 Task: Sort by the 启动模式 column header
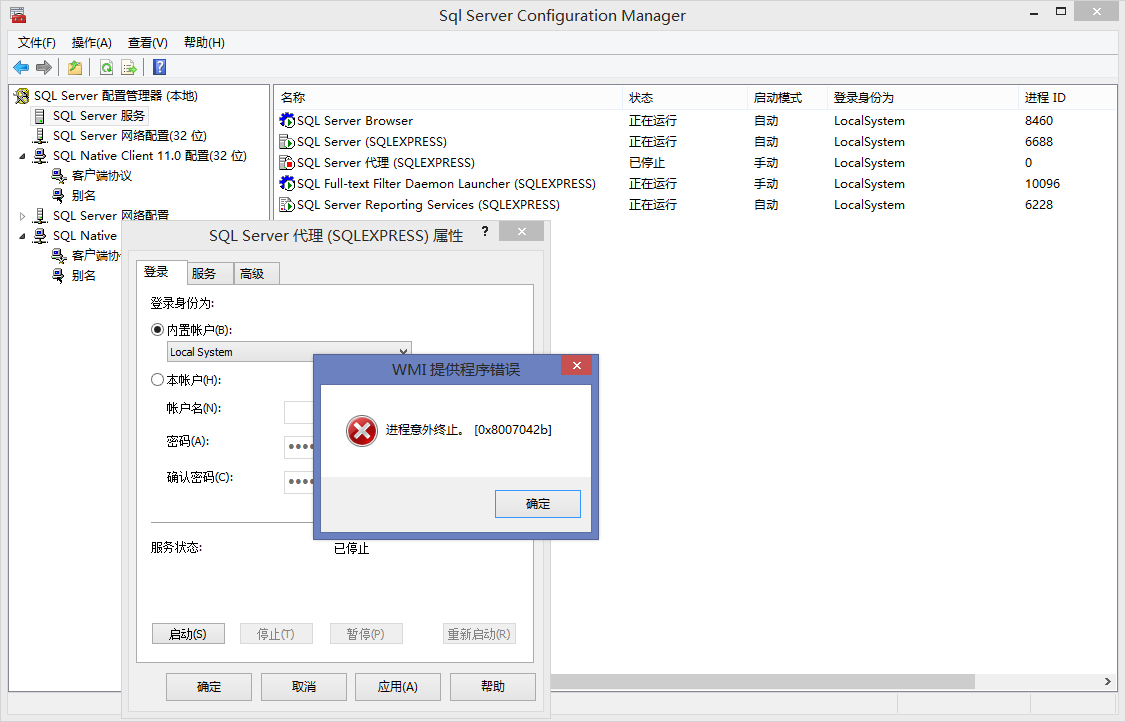click(x=787, y=98)
